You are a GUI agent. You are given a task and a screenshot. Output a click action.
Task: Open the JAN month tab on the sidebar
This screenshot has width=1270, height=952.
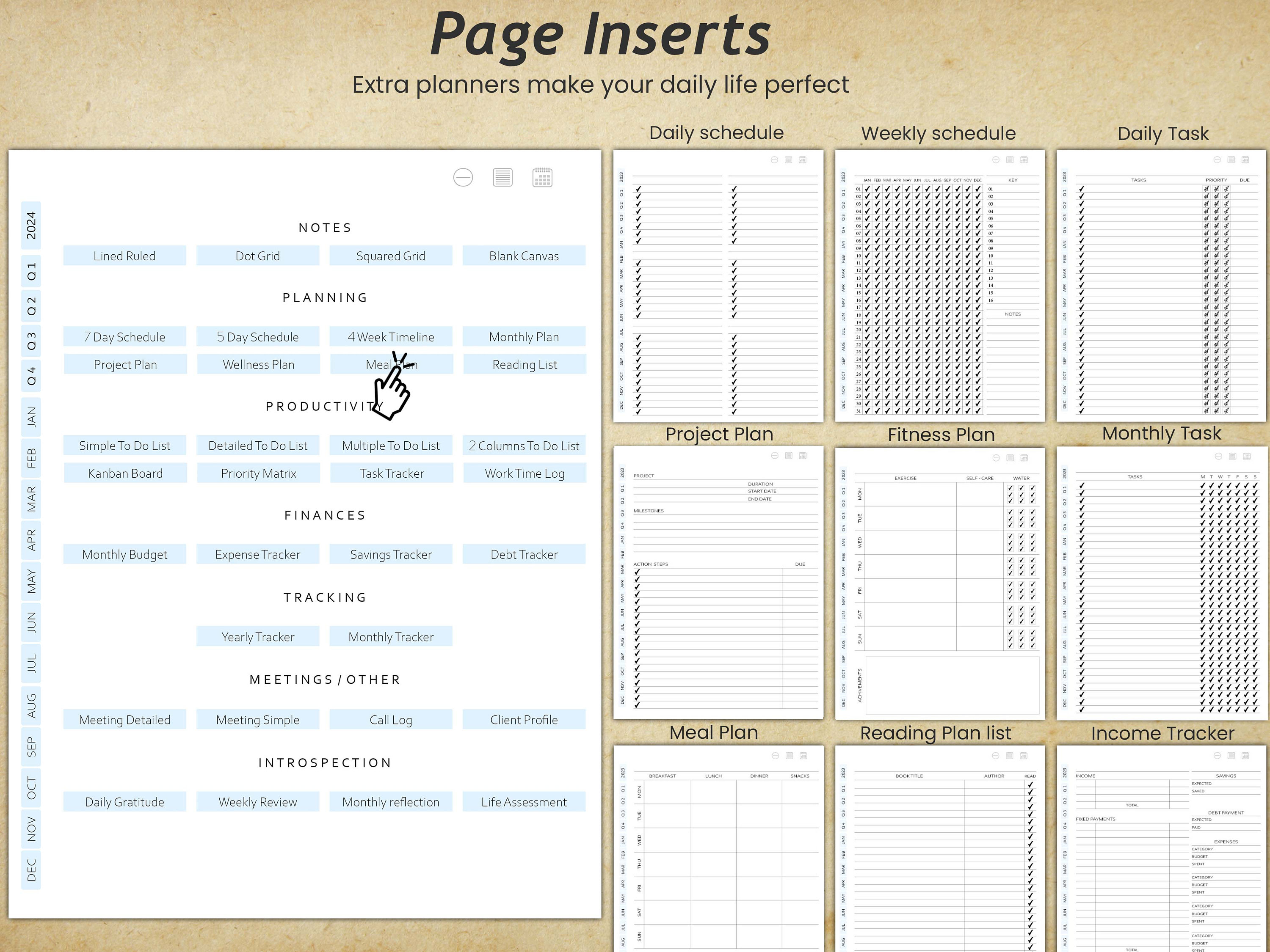click(33, 418)
